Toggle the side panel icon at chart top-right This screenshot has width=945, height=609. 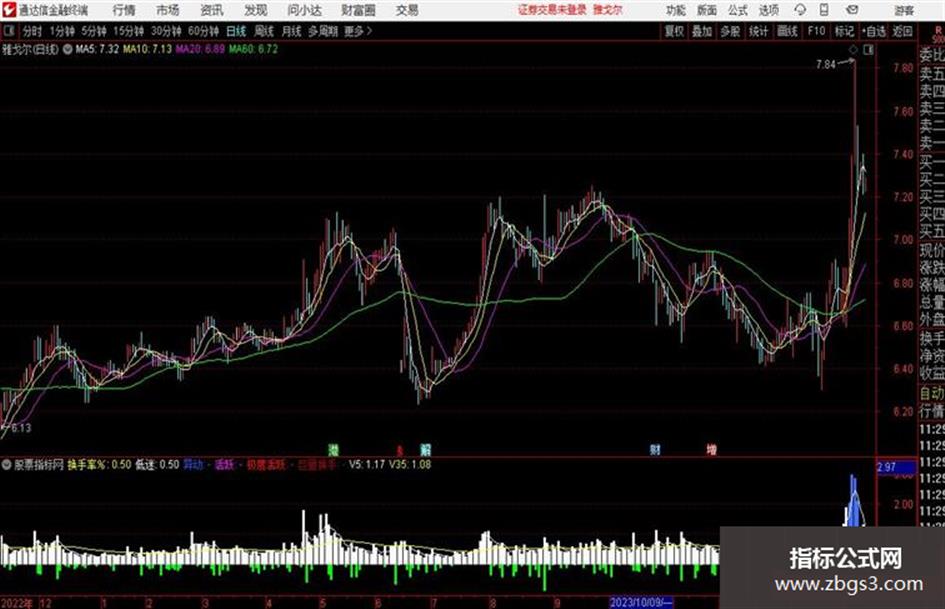pyautogui.click(x=868, y=50)
